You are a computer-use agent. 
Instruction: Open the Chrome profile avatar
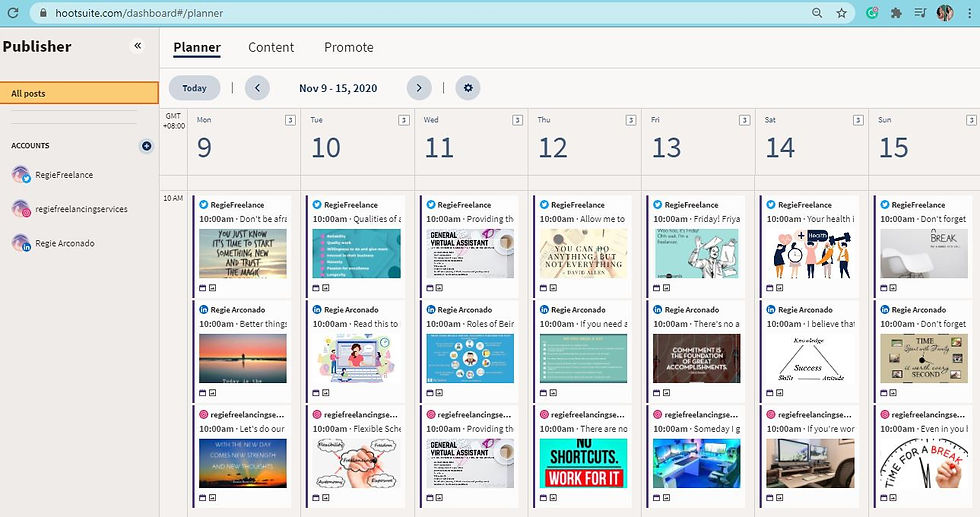945,13
